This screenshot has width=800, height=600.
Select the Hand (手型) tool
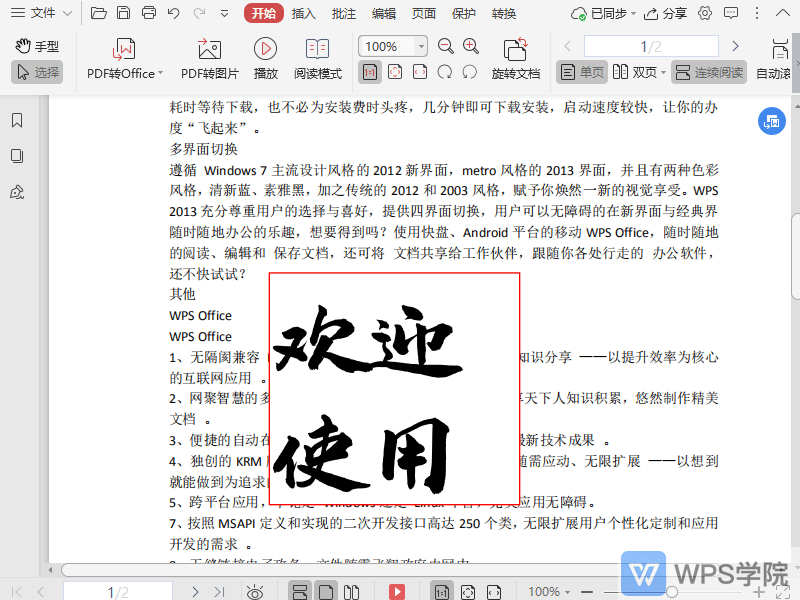[x=38, y=46]
